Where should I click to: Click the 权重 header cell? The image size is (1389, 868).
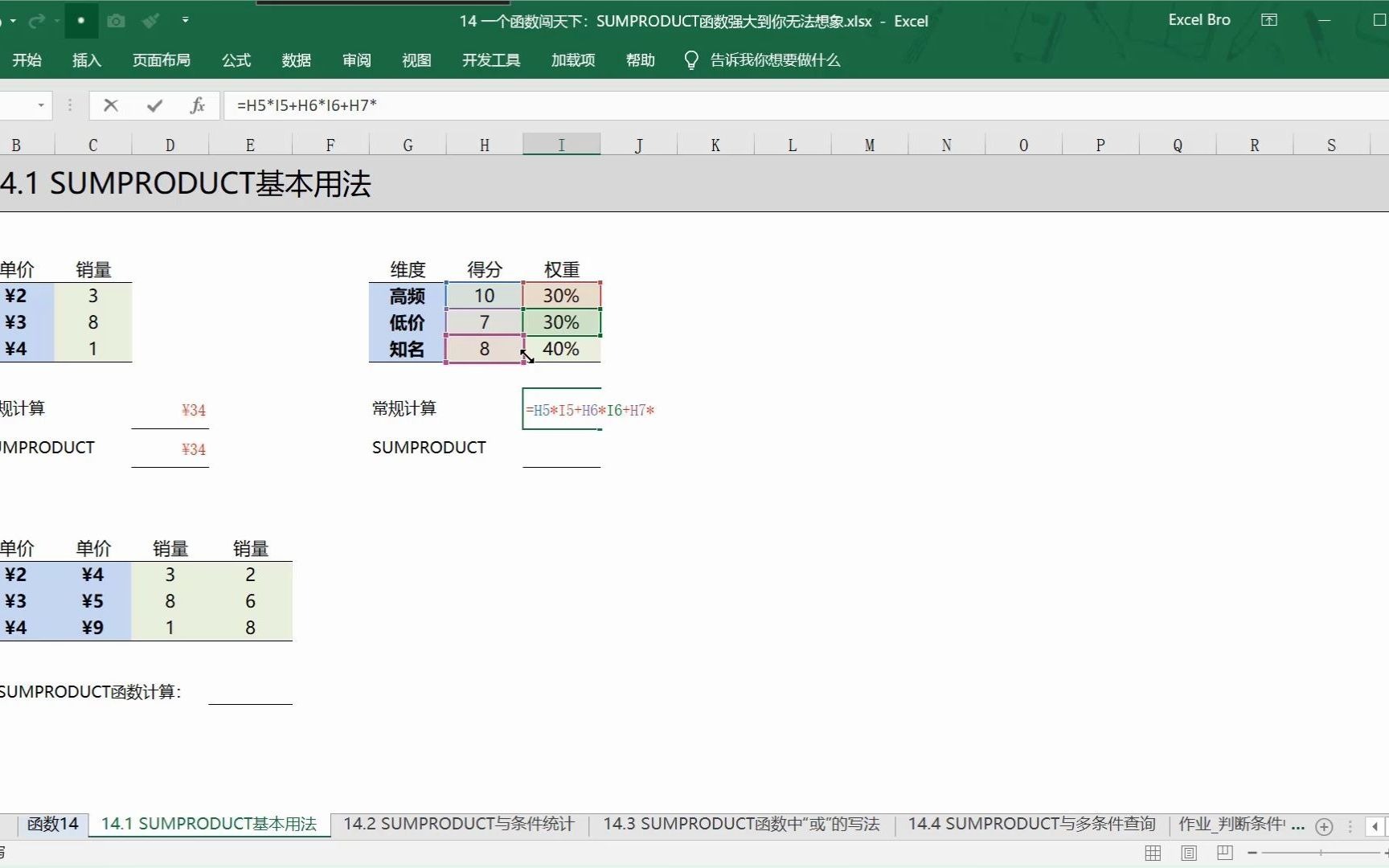pos(561,269)
